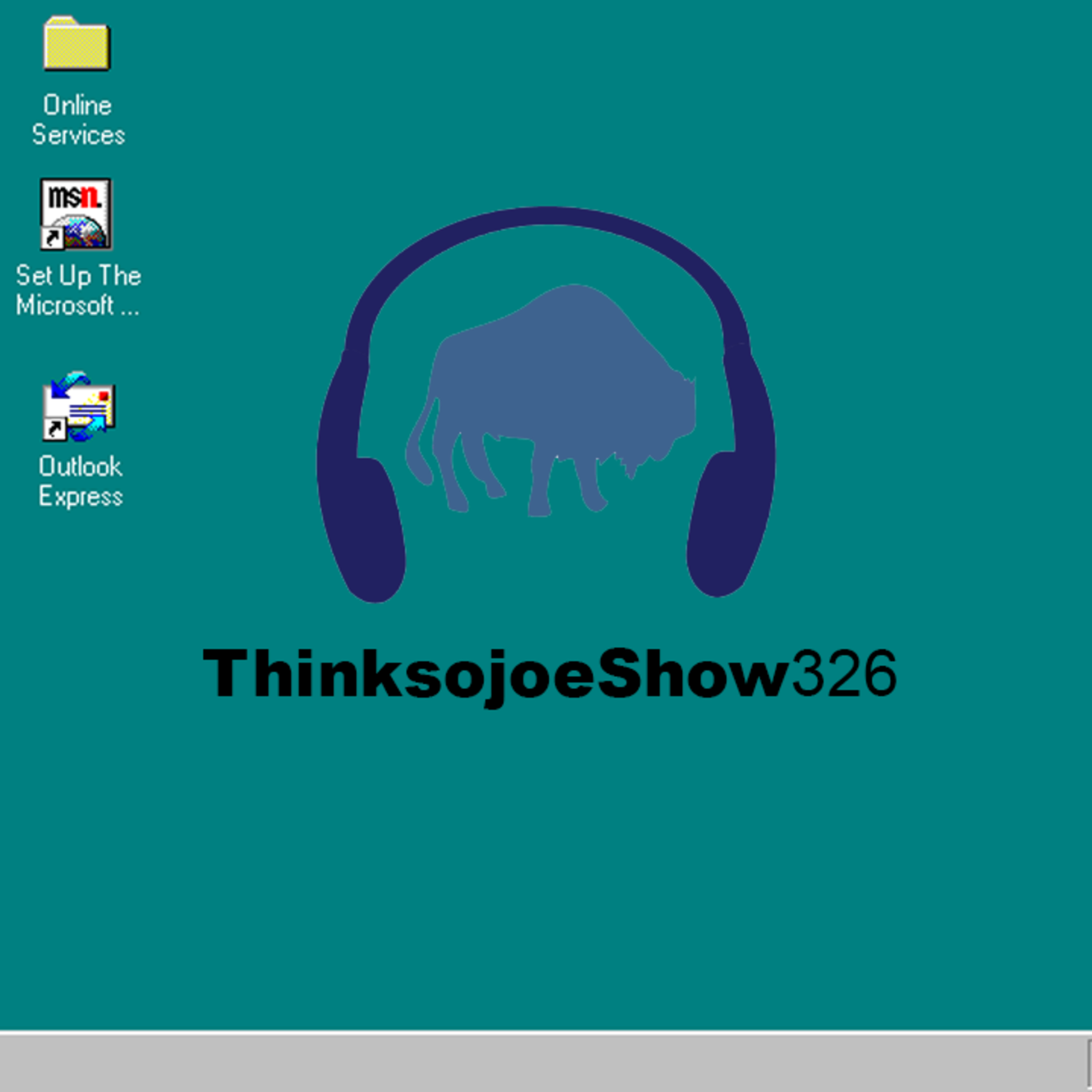Screen dimensions: 1092x1092
Task: Select the 'Outlook Express' text label
Action: (x=80, y=482)
